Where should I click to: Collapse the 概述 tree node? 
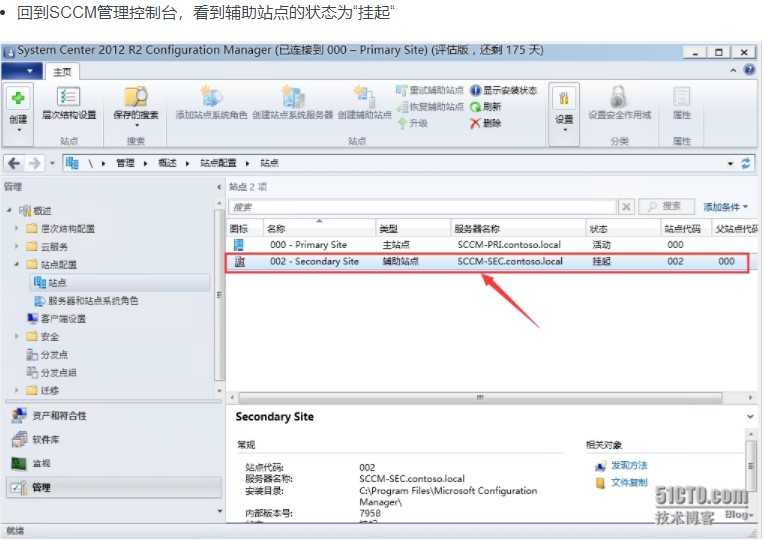tap(10, 211)
